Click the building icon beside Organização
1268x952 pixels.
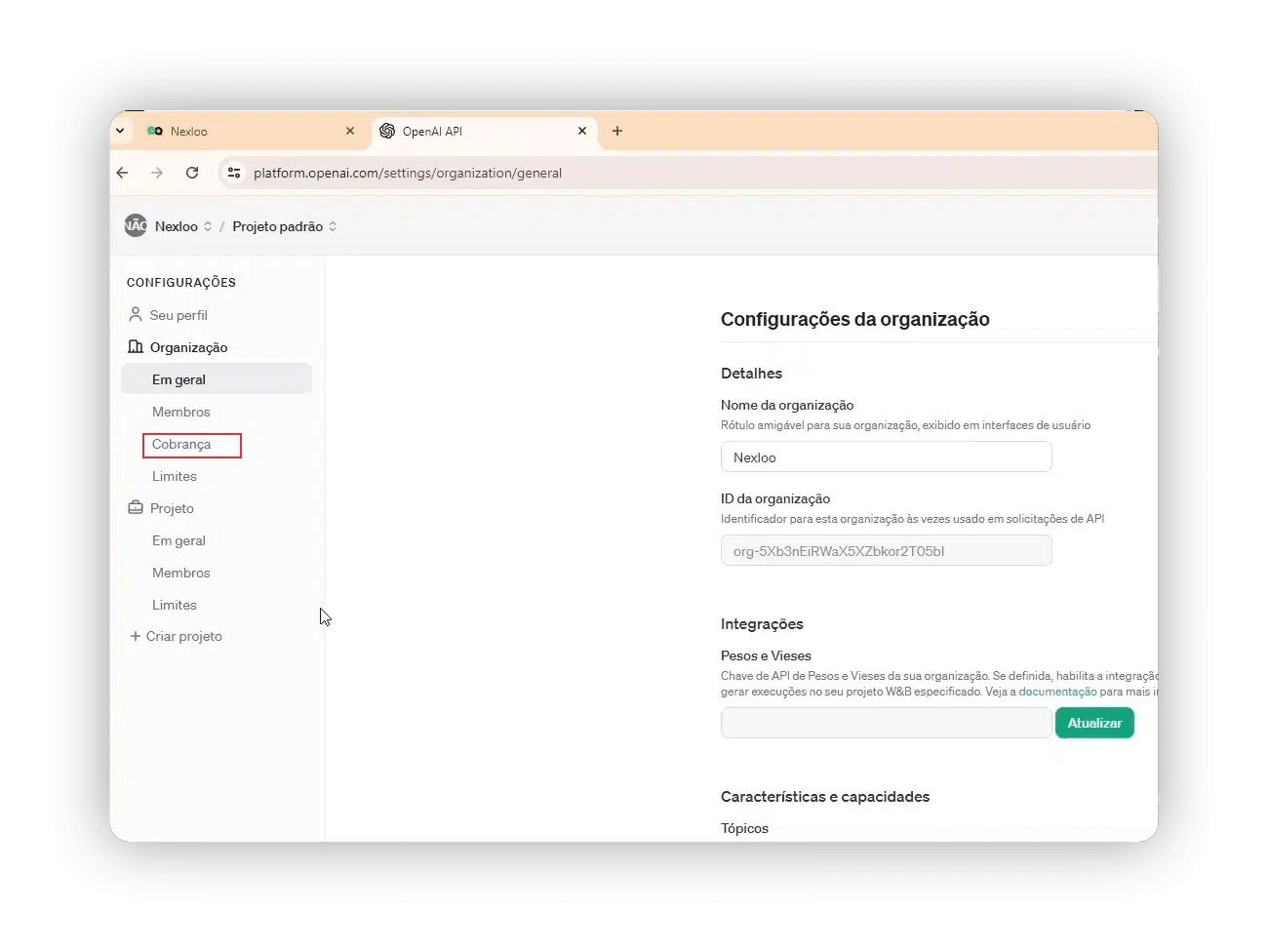coord(136,346)
